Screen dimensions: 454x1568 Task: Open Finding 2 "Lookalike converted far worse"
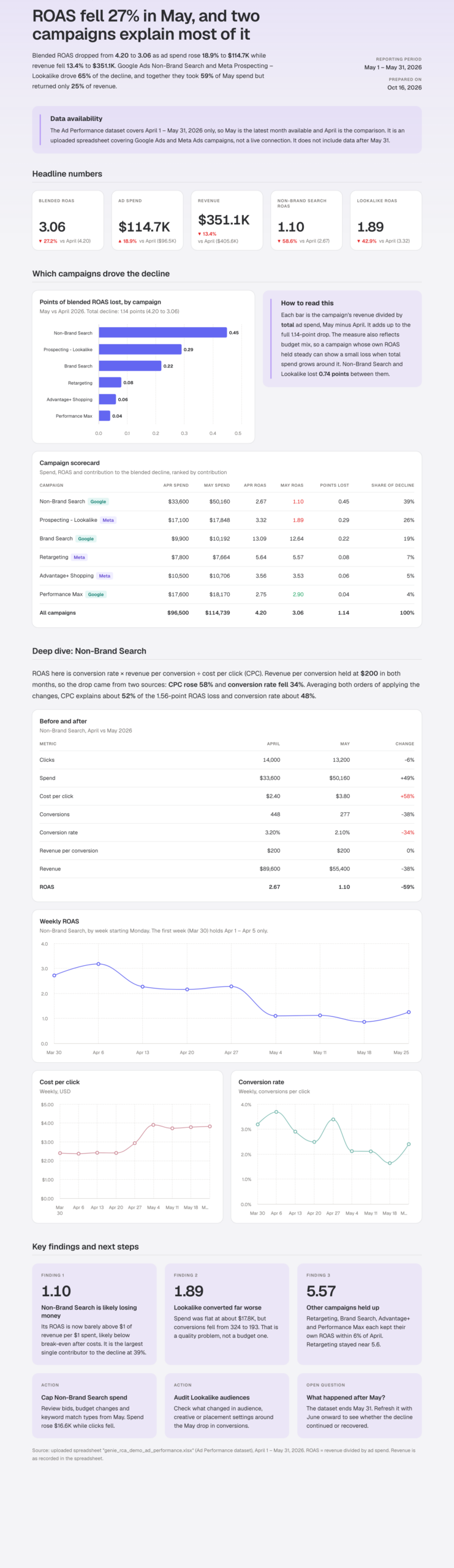coord(227,1314)
